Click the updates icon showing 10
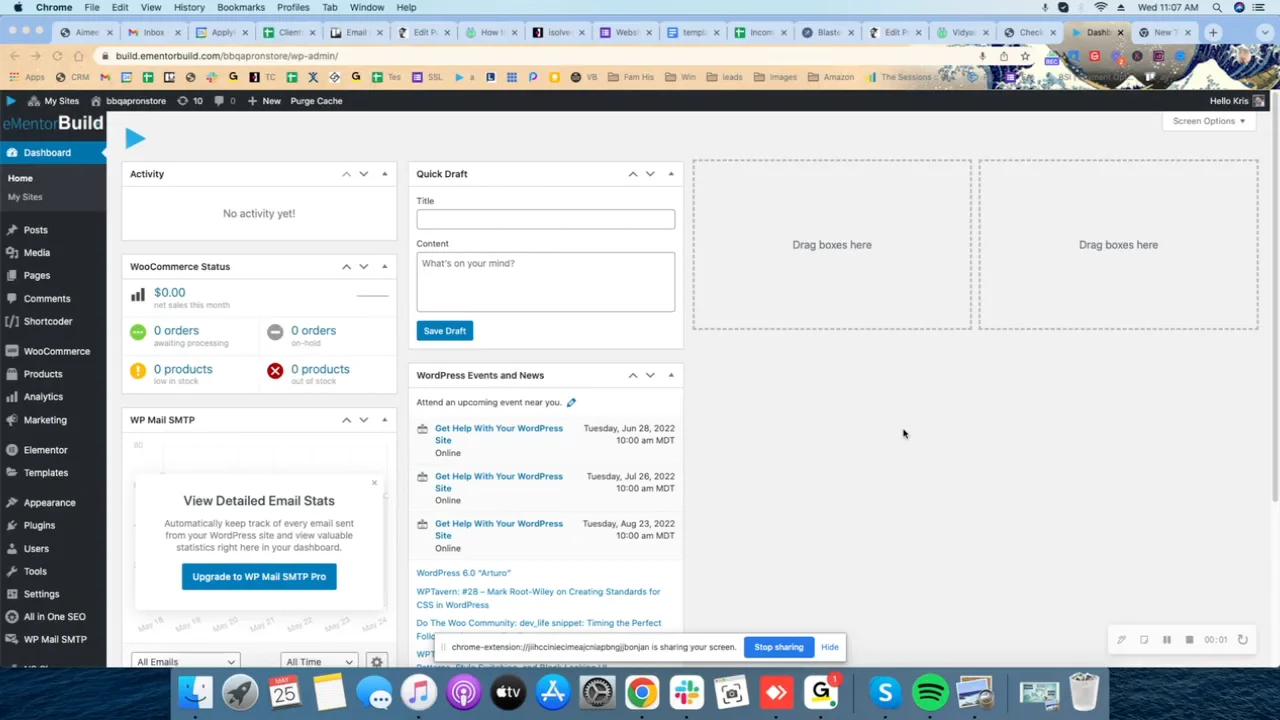Image resolution: width=1280 pixels, height=720 pixels. pos(189,101)
